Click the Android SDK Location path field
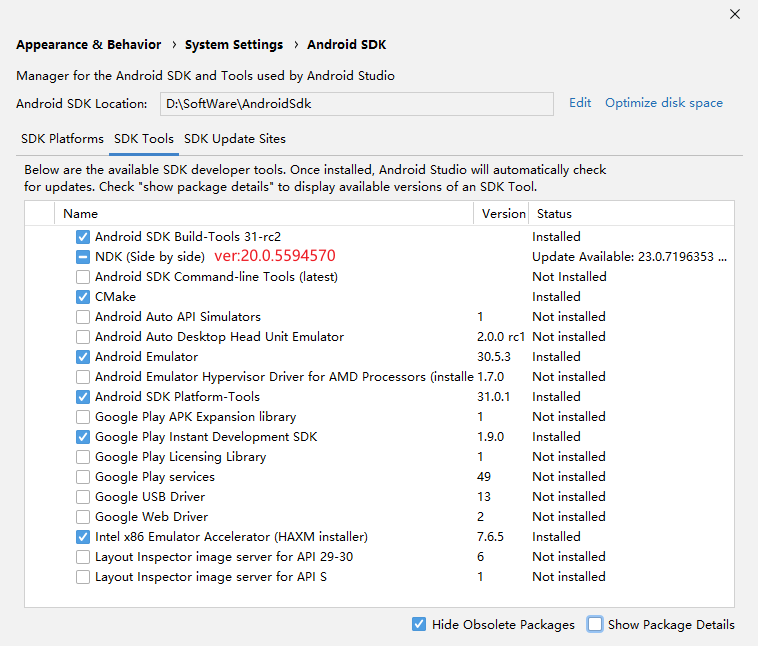The height and width of the screenshot is (646, 758). tap(357, 103)
